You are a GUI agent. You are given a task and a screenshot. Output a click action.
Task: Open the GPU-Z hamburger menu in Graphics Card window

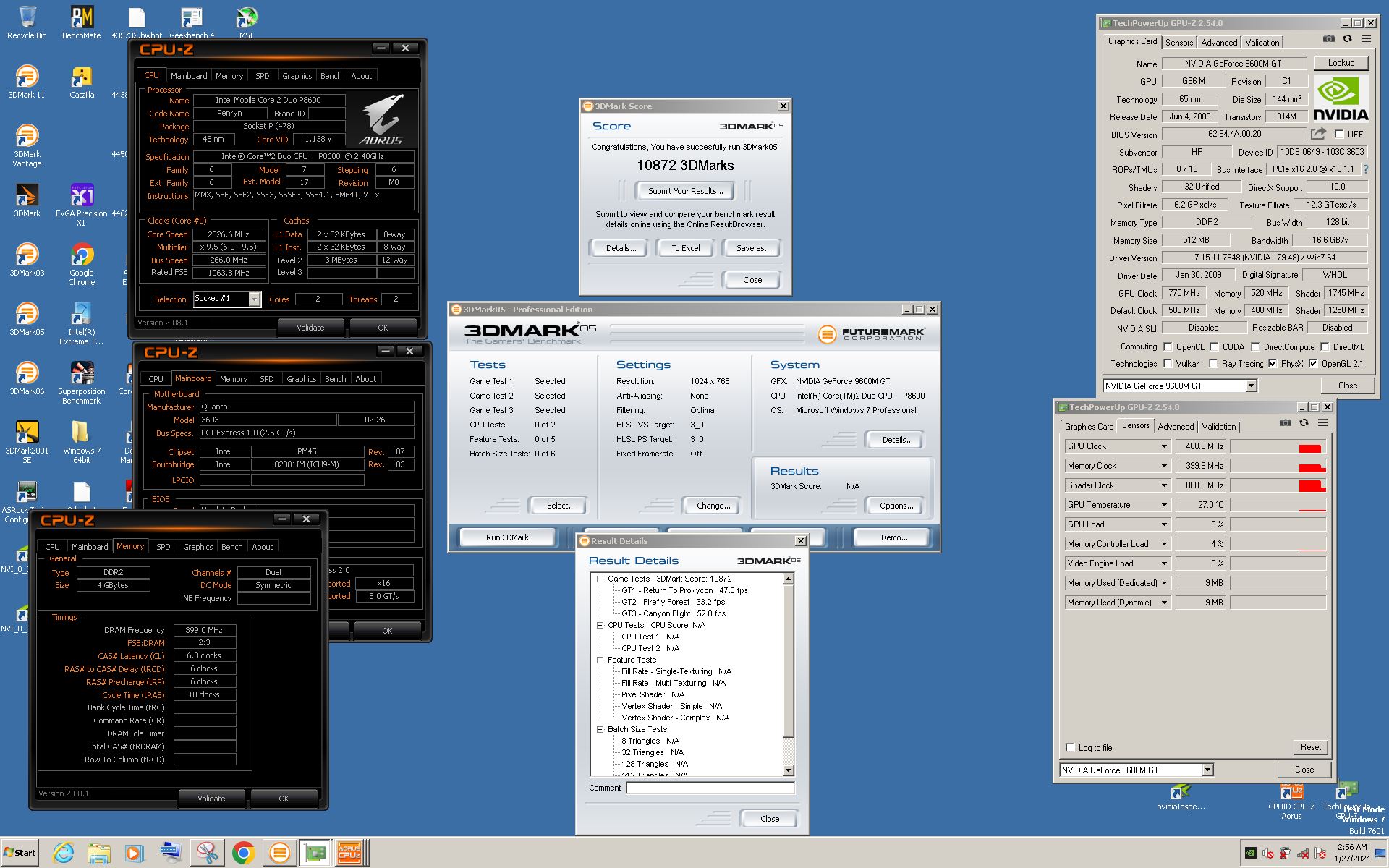click(1366, 38)
